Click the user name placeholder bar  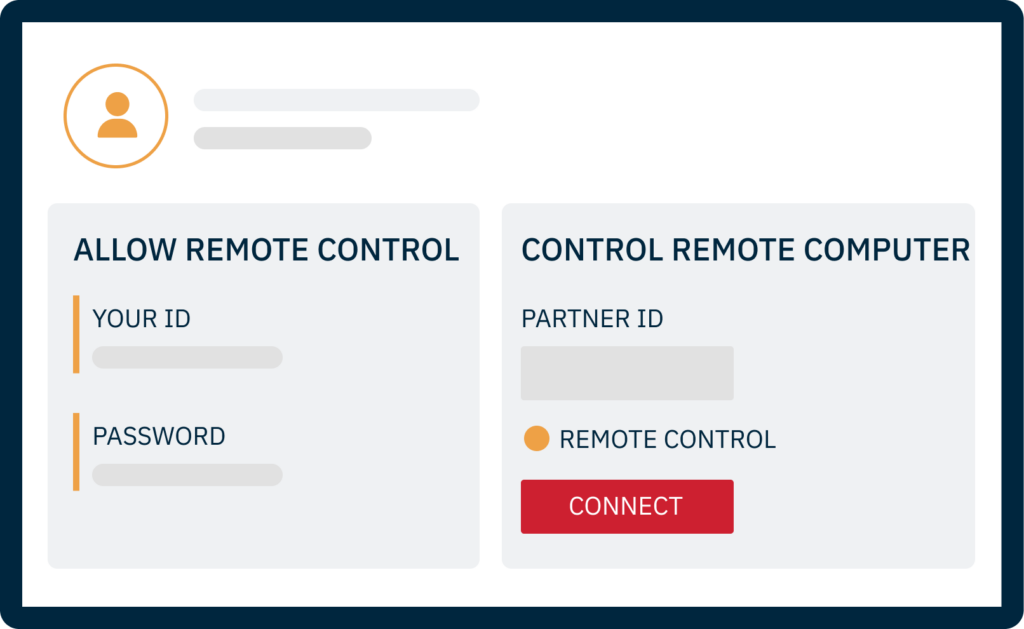coord(336,100)
